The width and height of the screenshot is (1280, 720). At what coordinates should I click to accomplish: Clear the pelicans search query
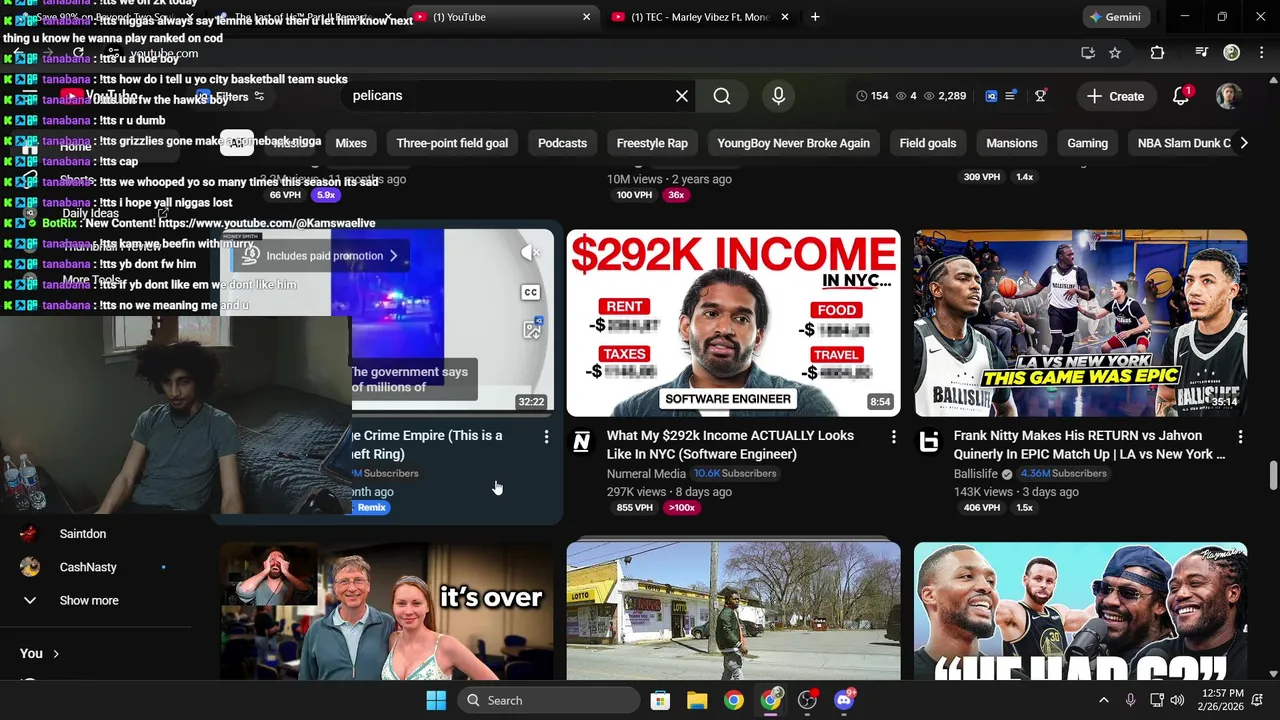click(682, 96)
